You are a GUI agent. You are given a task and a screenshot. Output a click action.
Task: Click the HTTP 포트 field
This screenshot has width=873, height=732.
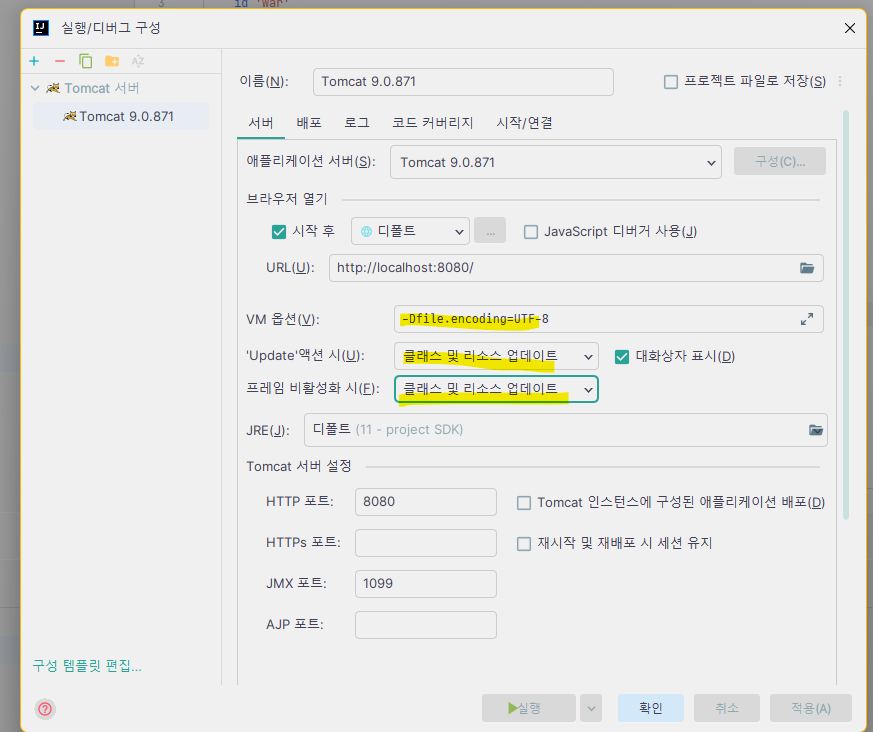pos(426,502)
